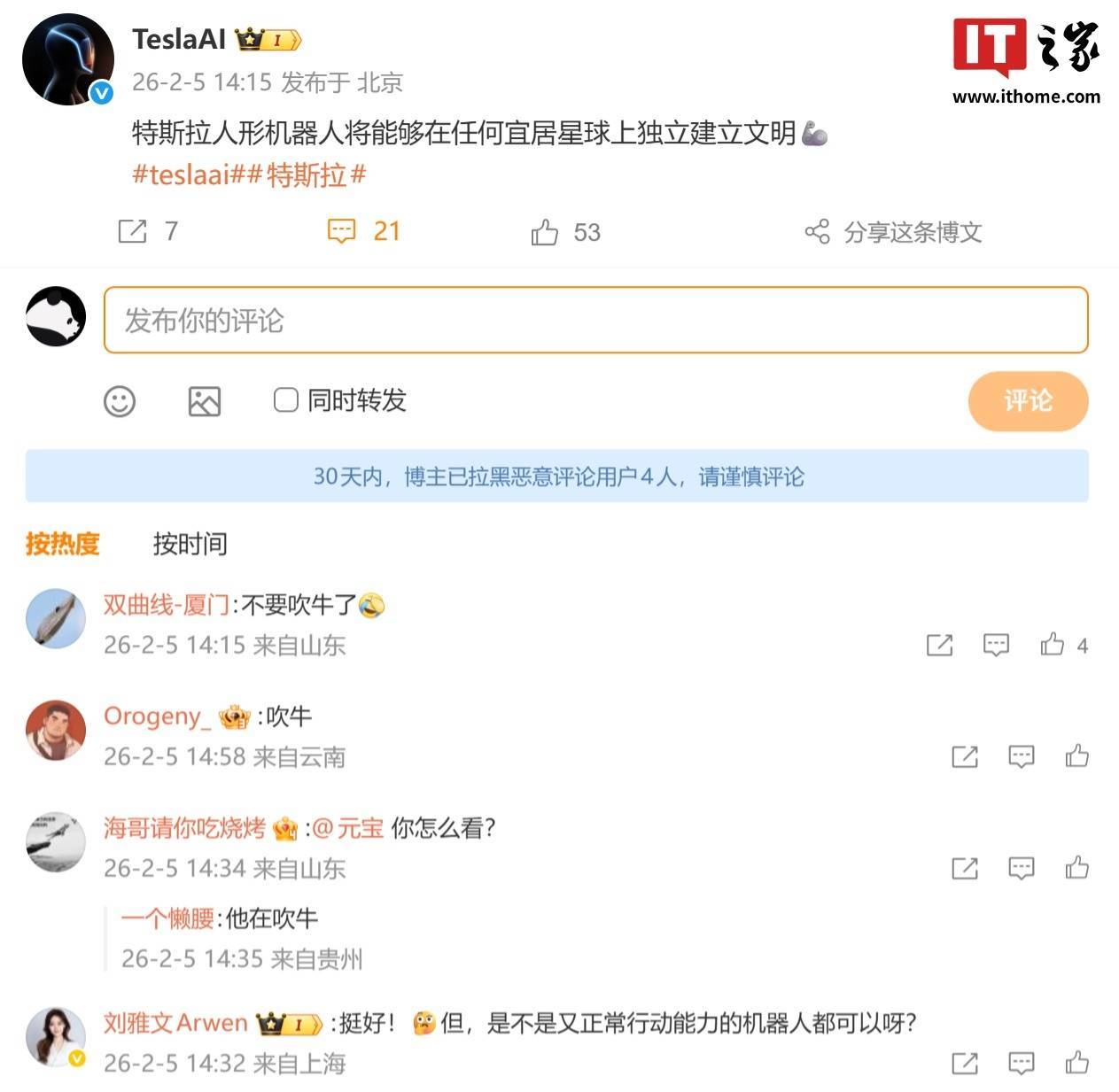Like the 双曲线-厦门 comment with 4 likes
This screenshot has height=1092, width=1119.
(x=1053, y=644)
